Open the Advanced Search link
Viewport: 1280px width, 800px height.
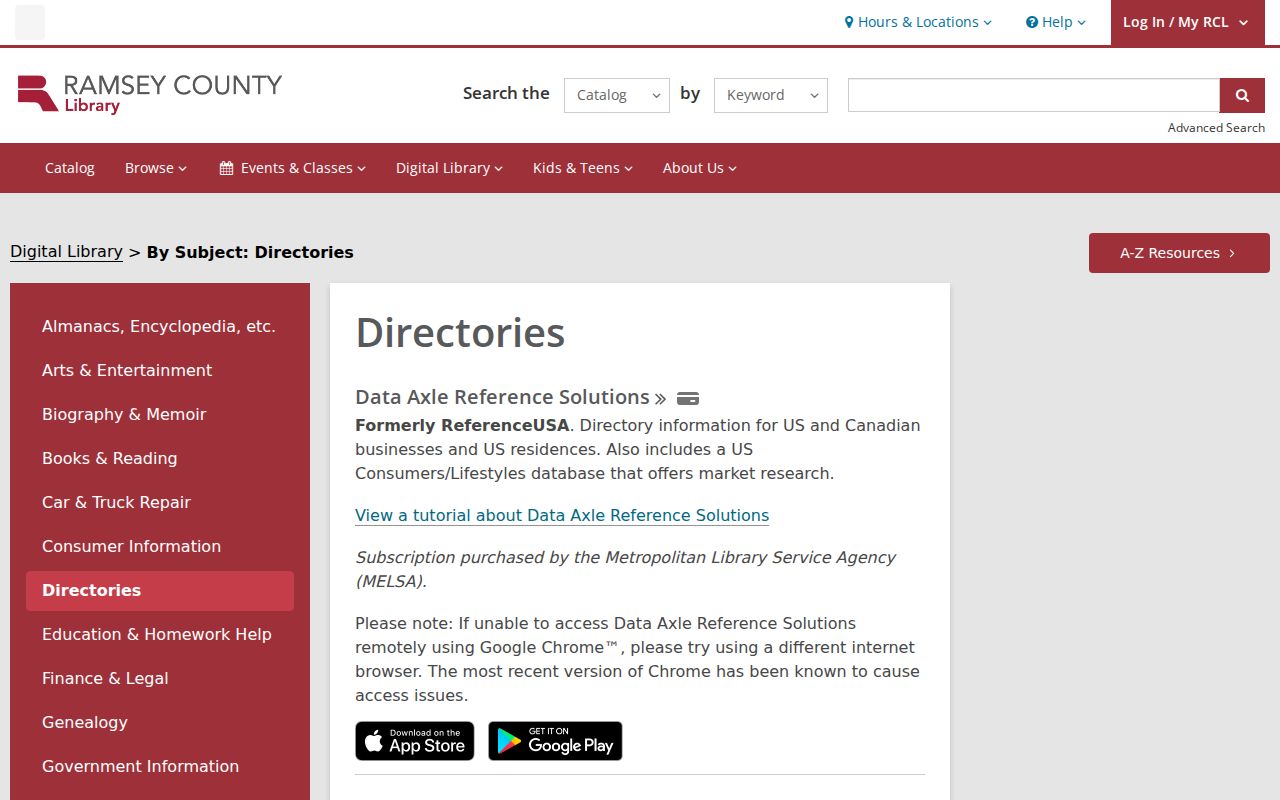[1216, 128]
